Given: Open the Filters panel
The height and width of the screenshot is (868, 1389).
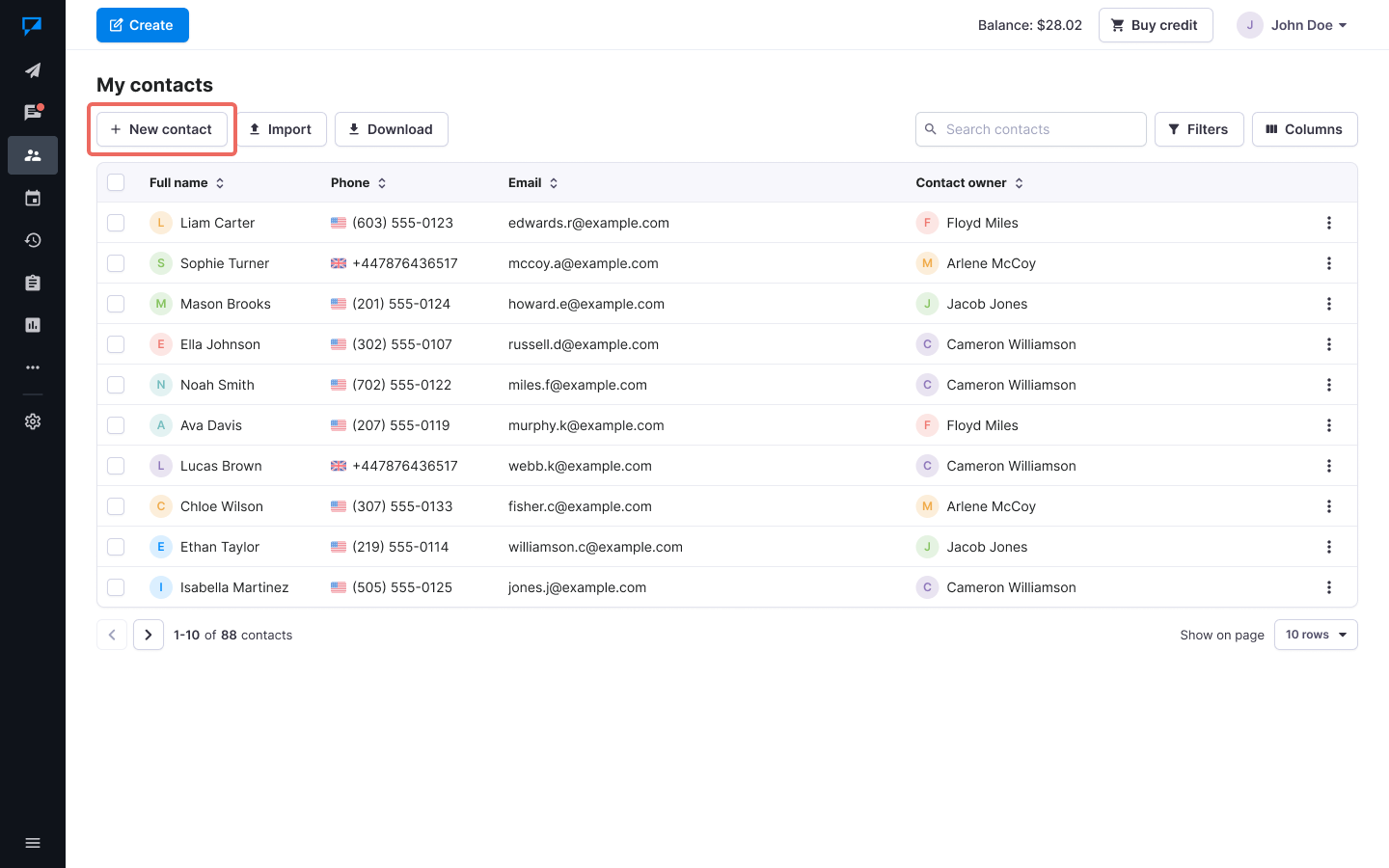Looking at the screenshot, I should point(1198,129).
